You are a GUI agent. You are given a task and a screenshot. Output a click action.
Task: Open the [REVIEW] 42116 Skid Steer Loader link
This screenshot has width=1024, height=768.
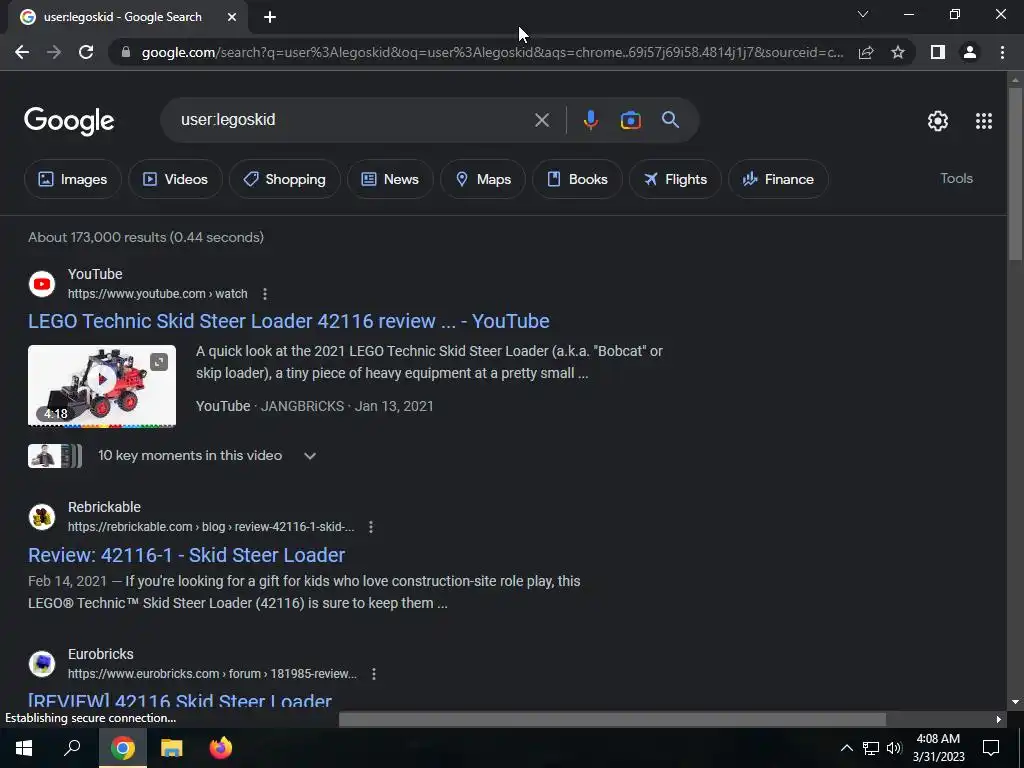point(180,701)
